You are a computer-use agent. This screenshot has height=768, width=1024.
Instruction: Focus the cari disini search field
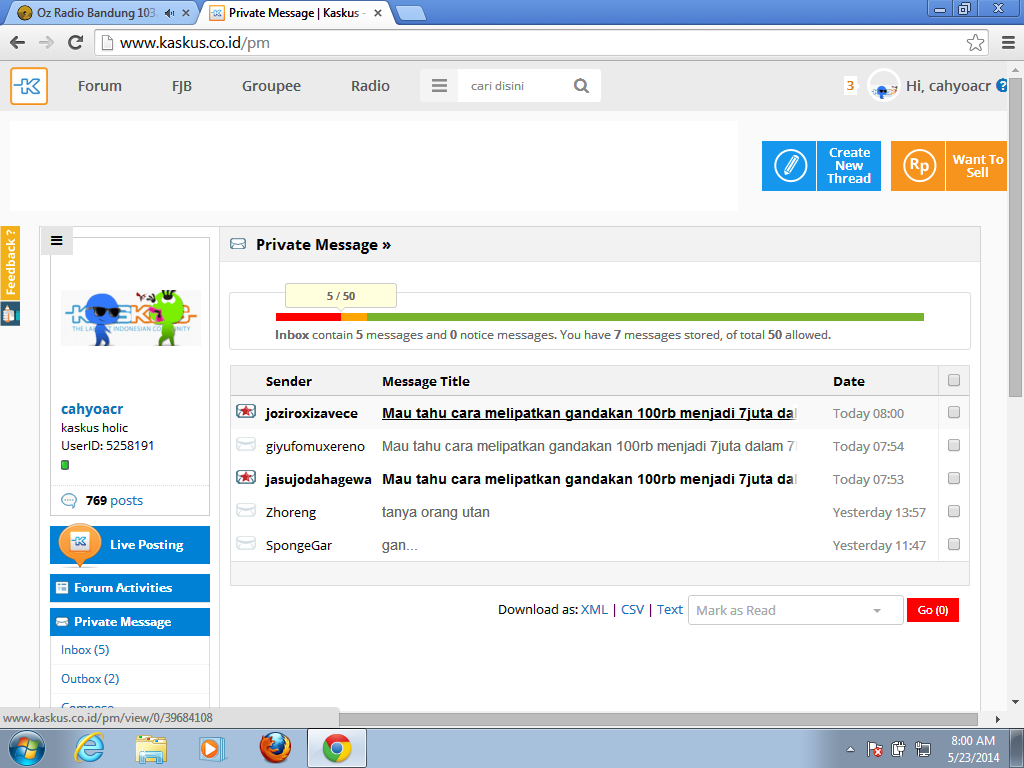coord(515,86)
